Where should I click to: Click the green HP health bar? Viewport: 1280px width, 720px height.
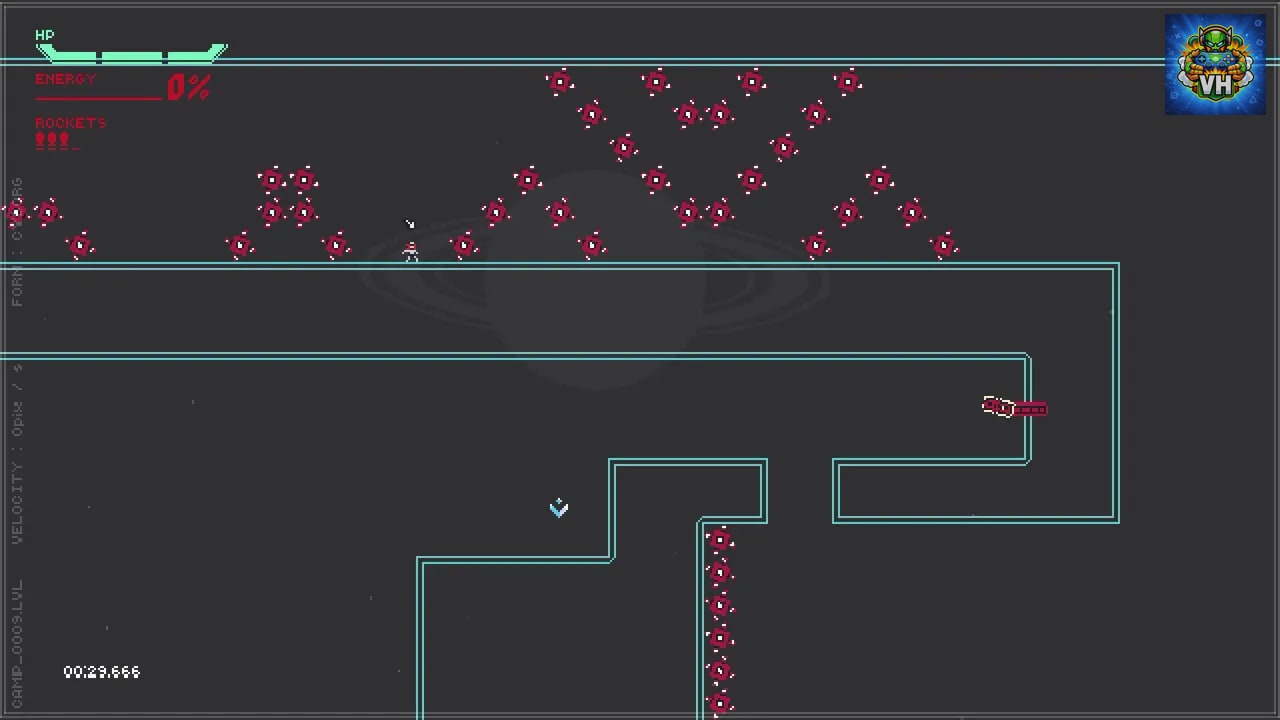132,54
